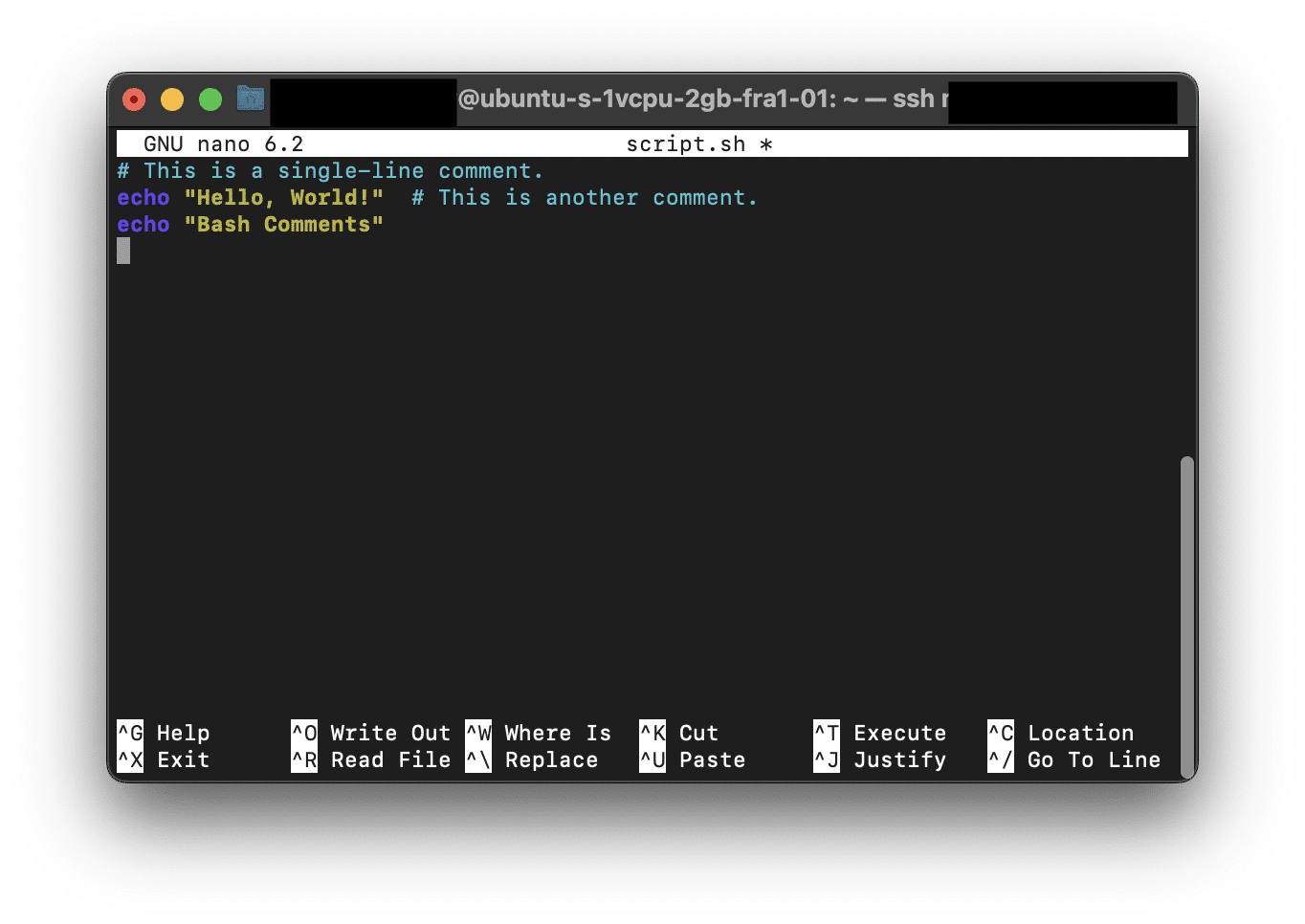
Task: Select the single-line comment text
Action: pyautogui.click(x=329, y=170)
